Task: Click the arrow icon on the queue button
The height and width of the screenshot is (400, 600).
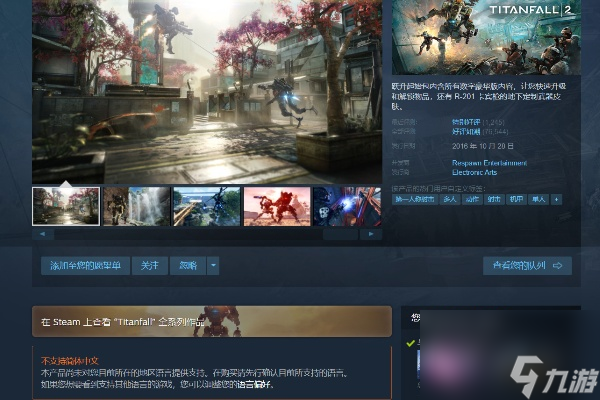Action: click(x=558, y=266)
